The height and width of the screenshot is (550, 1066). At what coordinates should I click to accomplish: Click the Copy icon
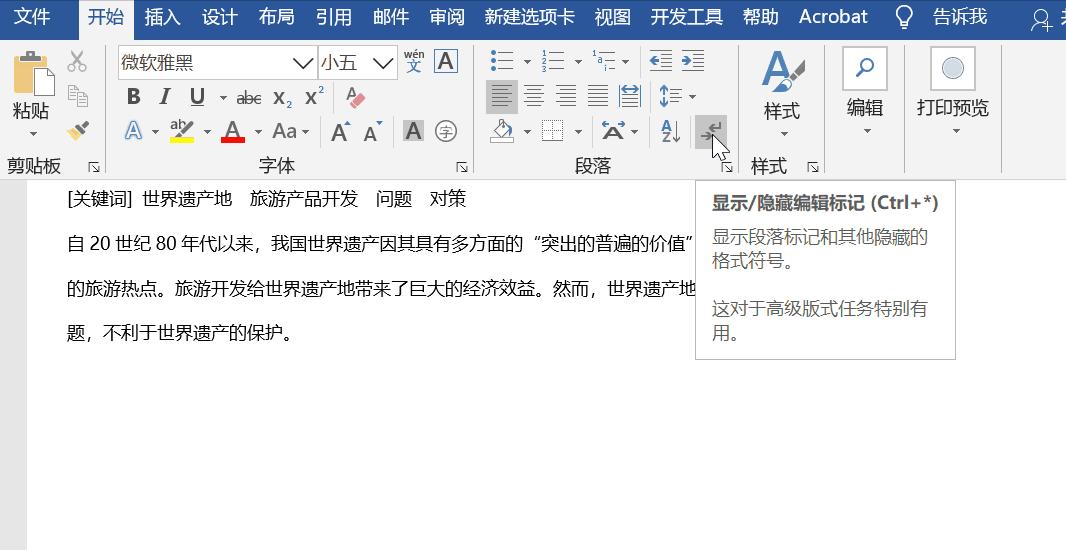click(78, 96)
